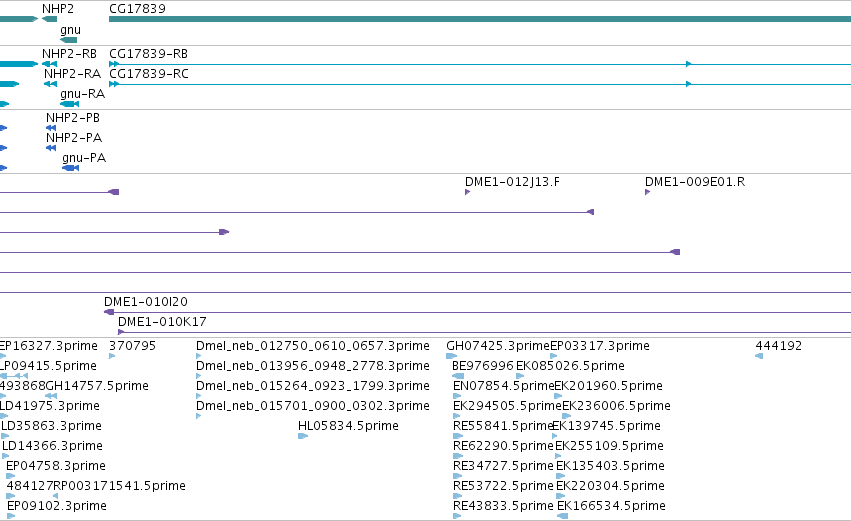
Task: Select the EK166534.5prime EST label
Action: 612,506
